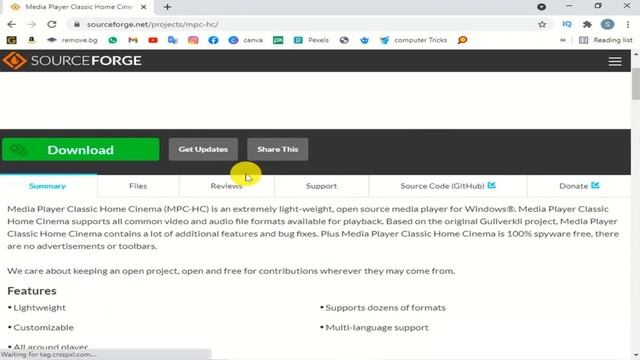Open the Files tab
Image resolution: width=640 pixels, height=360 pixels.
(138, 186)
